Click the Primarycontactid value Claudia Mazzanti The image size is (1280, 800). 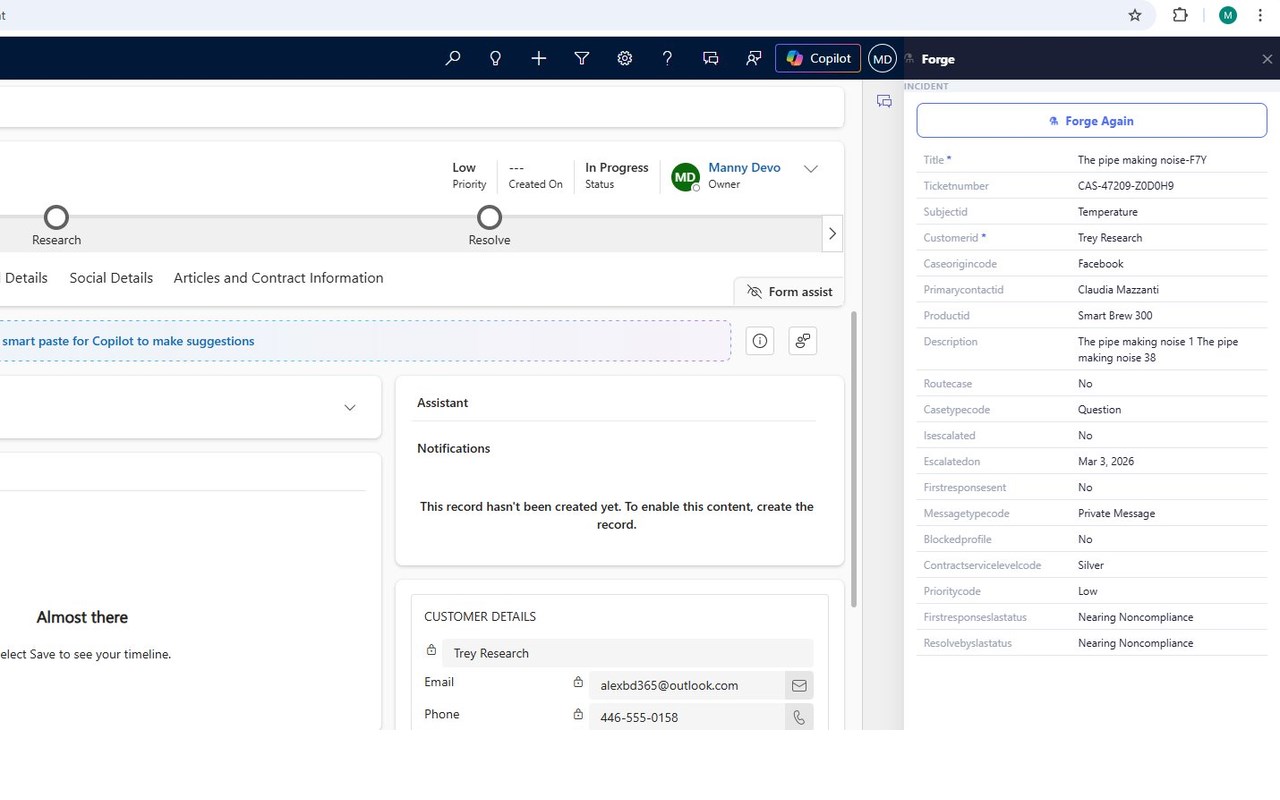click(x=1117, y=290)
